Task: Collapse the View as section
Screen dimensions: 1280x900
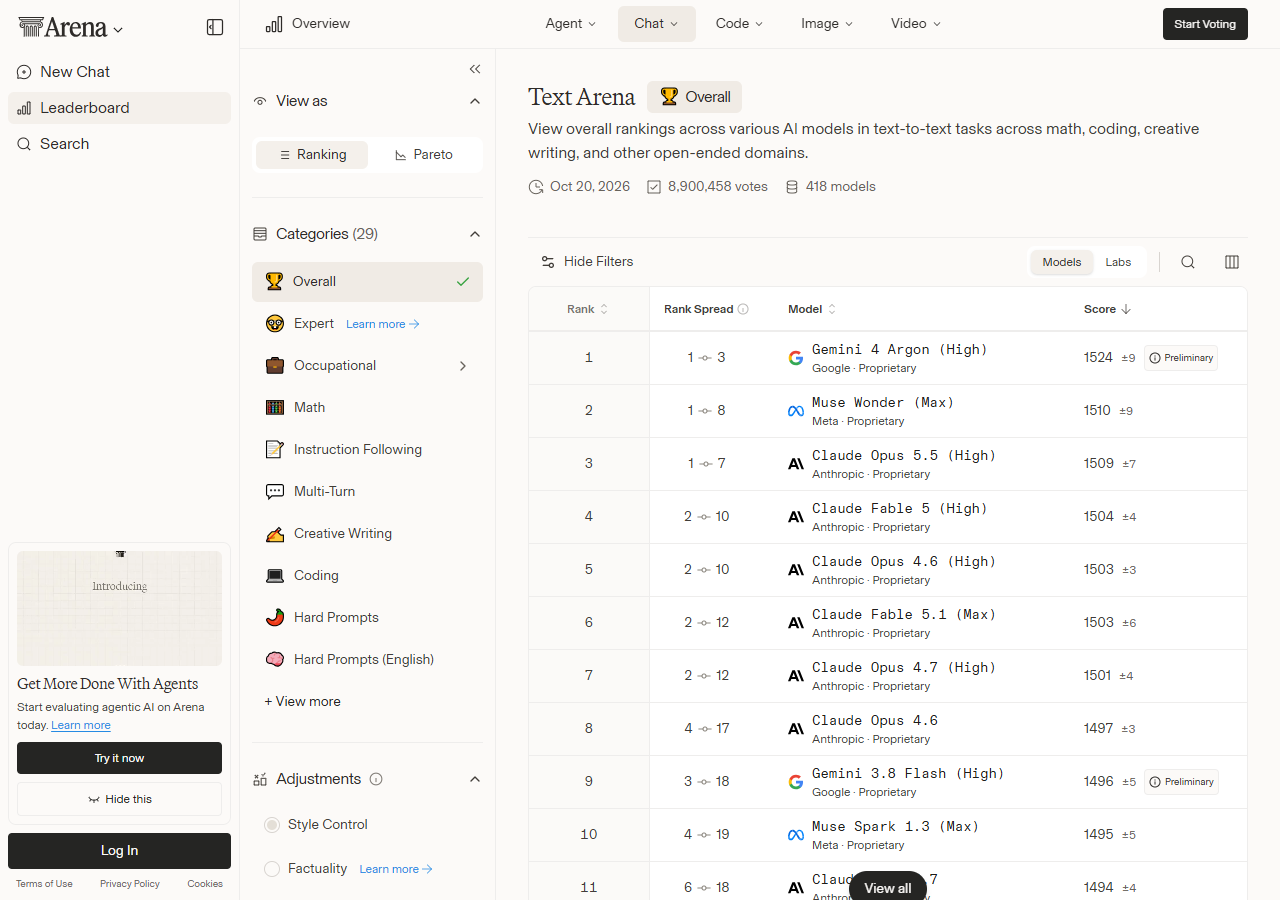Action: pyautogui.click(x=475, y=101)
